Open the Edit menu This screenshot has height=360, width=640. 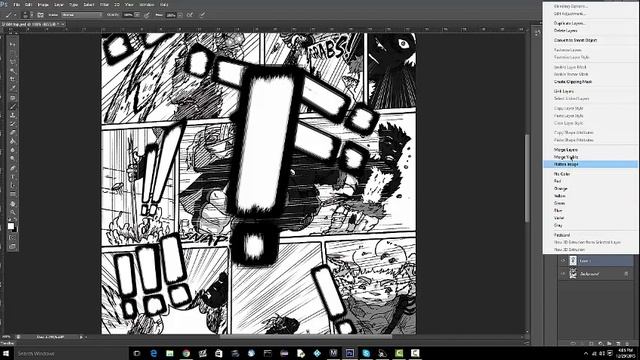[29, 4]
